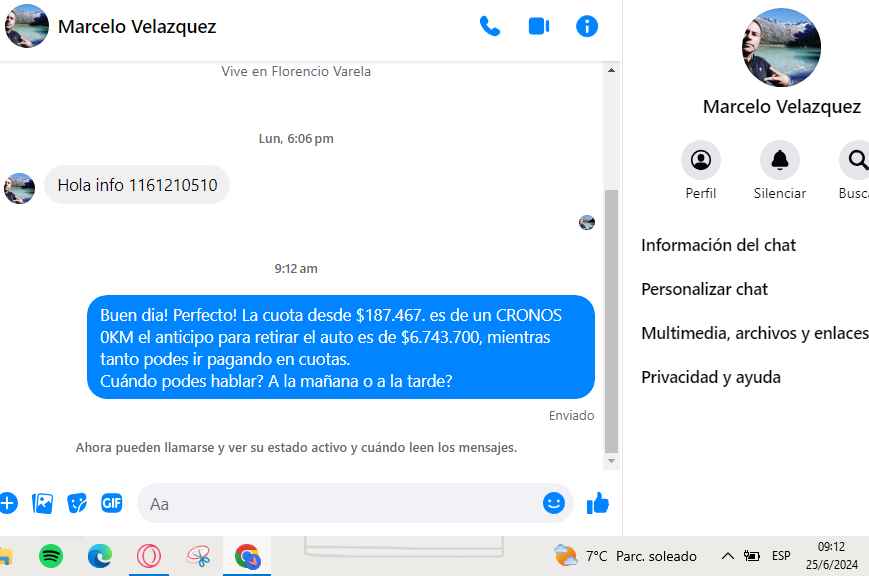Click the chat scrollbar up arrow

[611, 70]
